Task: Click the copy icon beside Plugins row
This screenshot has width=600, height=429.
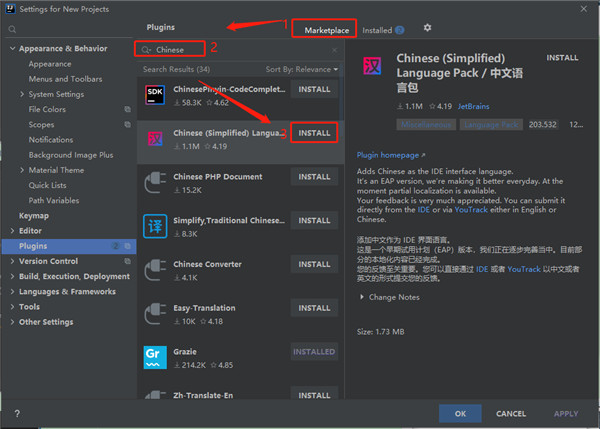Action: (127, 246)
